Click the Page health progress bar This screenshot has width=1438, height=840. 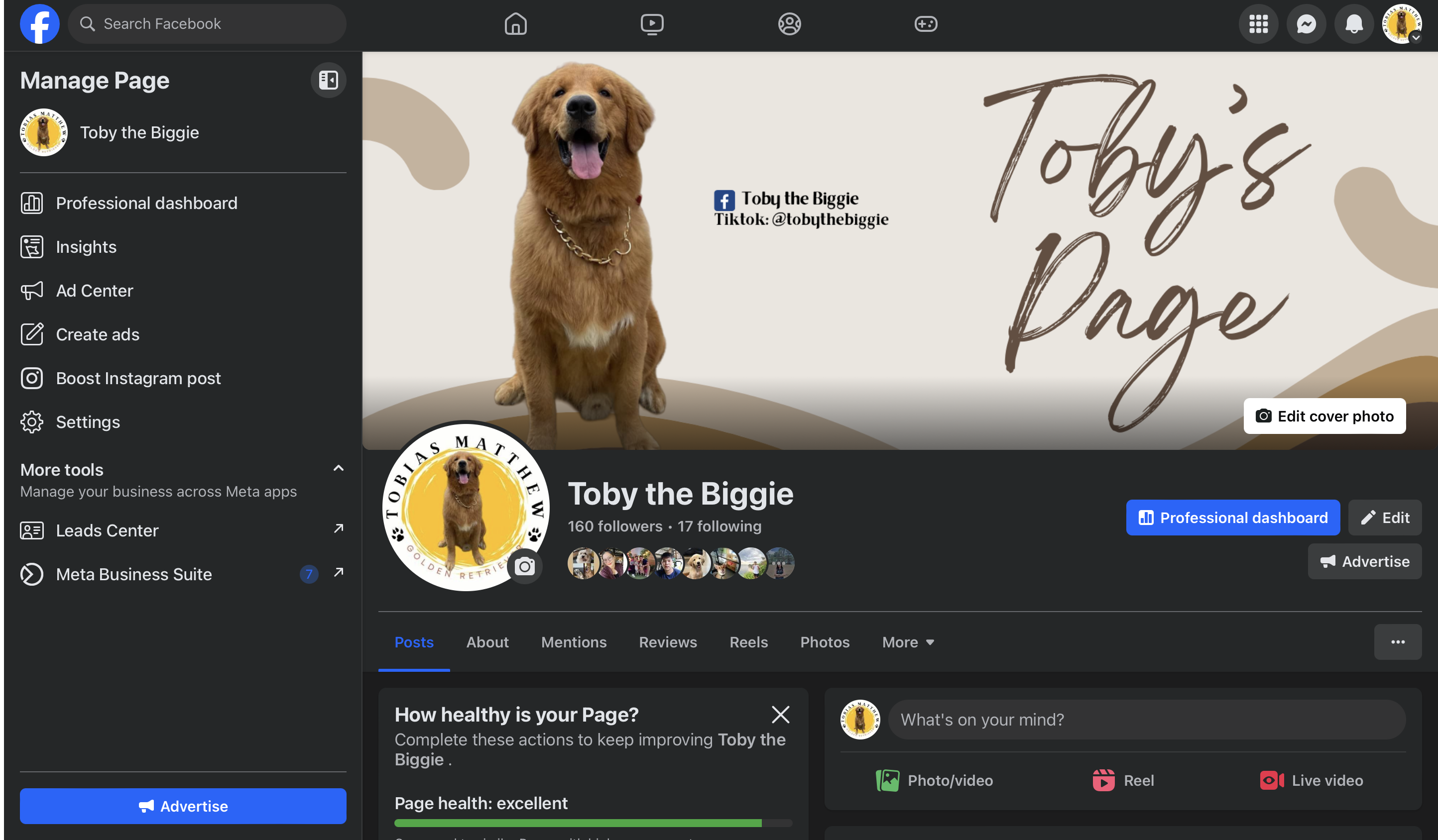coord(593,823)
